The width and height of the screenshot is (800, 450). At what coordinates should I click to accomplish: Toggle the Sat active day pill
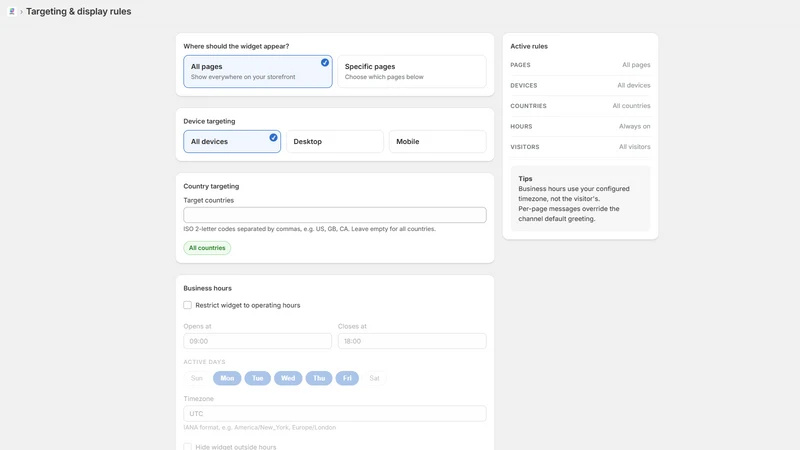pos(374,378)
